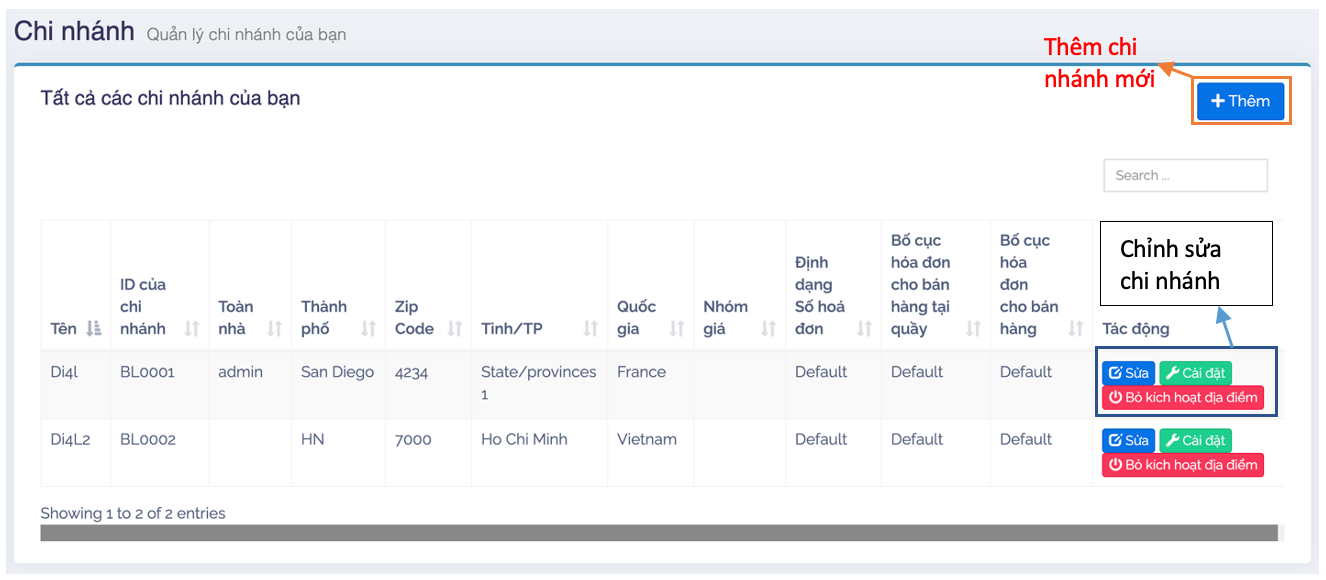1326x580 pixels.
Task: Sort by Toàn nhà column arrows
Action: (x=275, y=329)
